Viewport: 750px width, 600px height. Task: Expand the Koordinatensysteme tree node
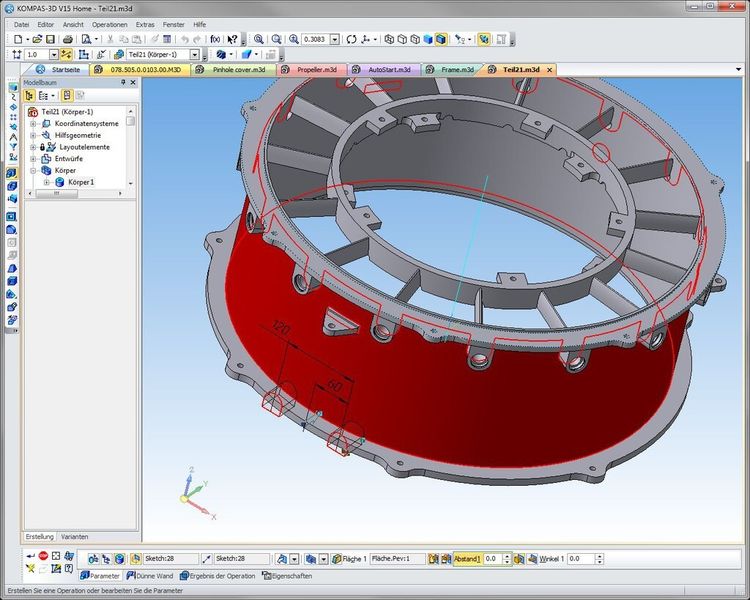33,123
